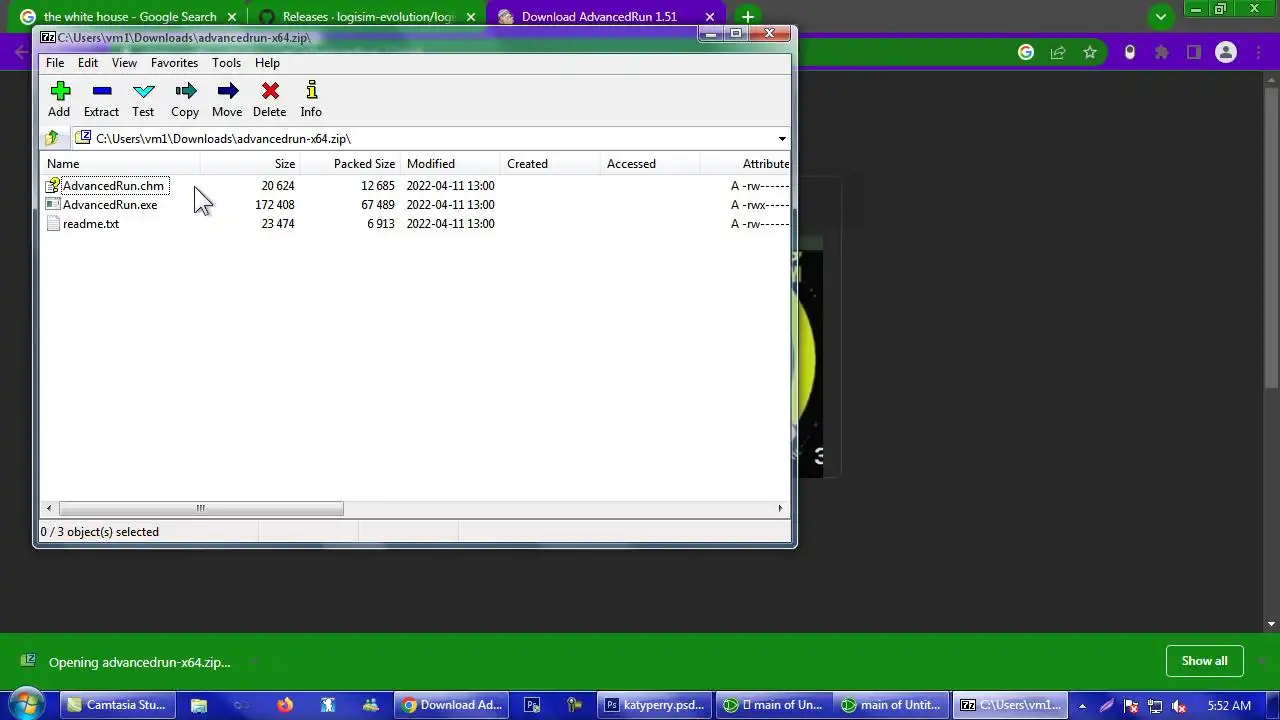This screenshot has width=1280, height=720.
Task: Expand the address path dropdown
Action: click(782, 139)
